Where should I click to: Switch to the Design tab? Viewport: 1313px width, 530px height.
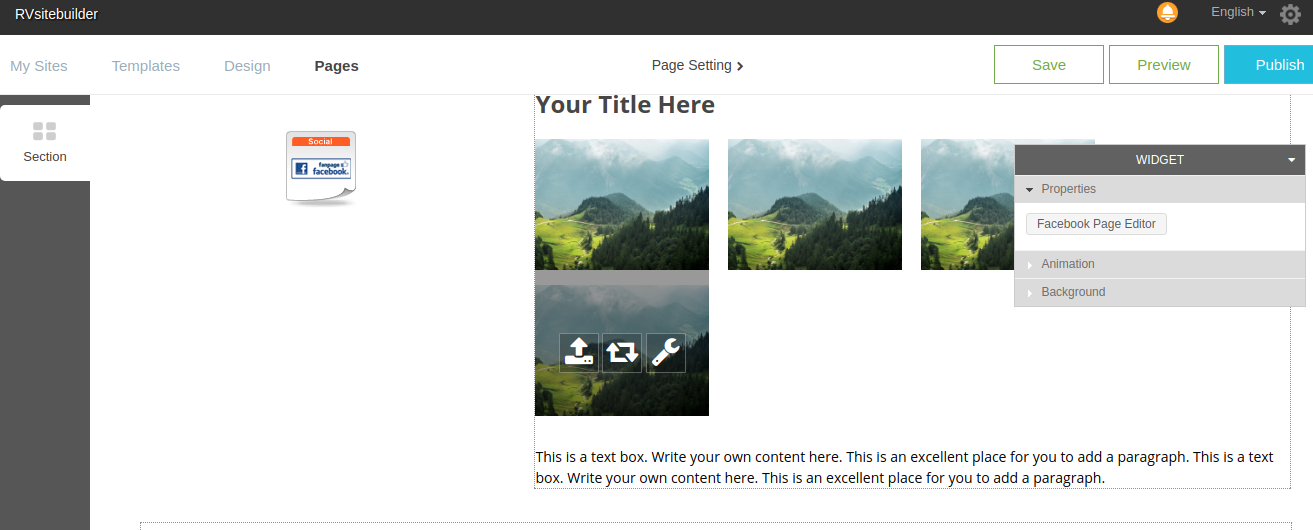(247, 66)
